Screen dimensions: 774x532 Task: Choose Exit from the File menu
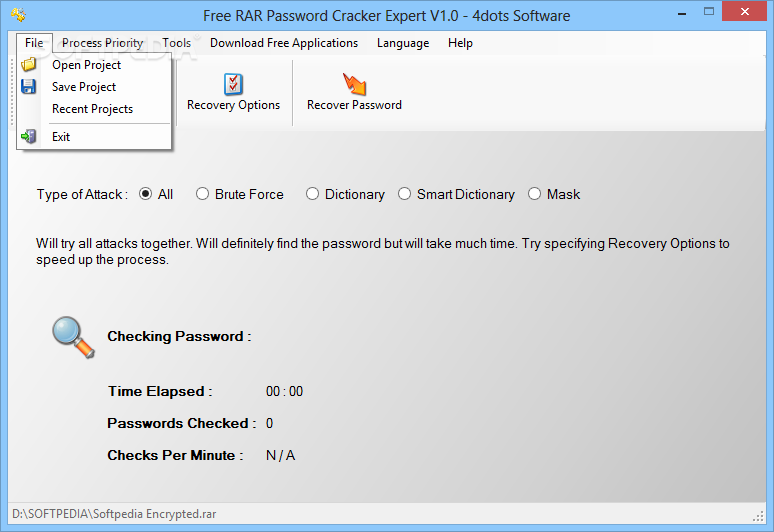point(94,137)
